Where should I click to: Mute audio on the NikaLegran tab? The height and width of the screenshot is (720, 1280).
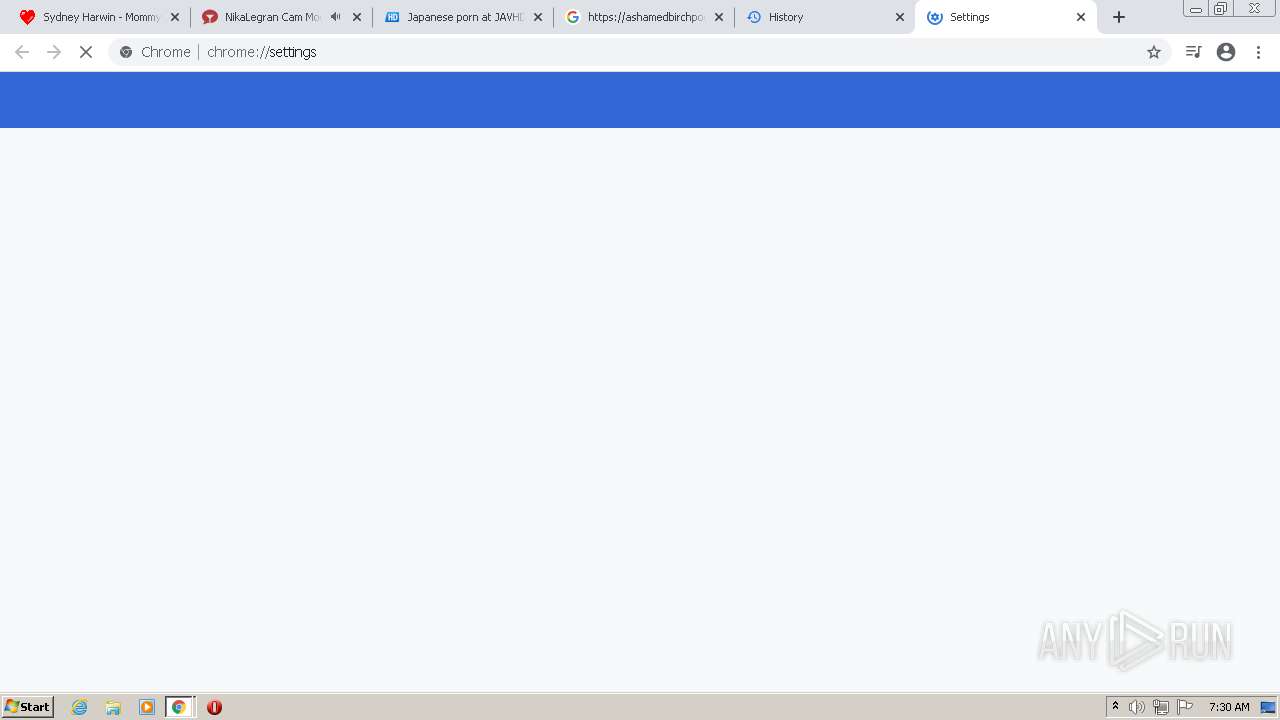point(335,17)
